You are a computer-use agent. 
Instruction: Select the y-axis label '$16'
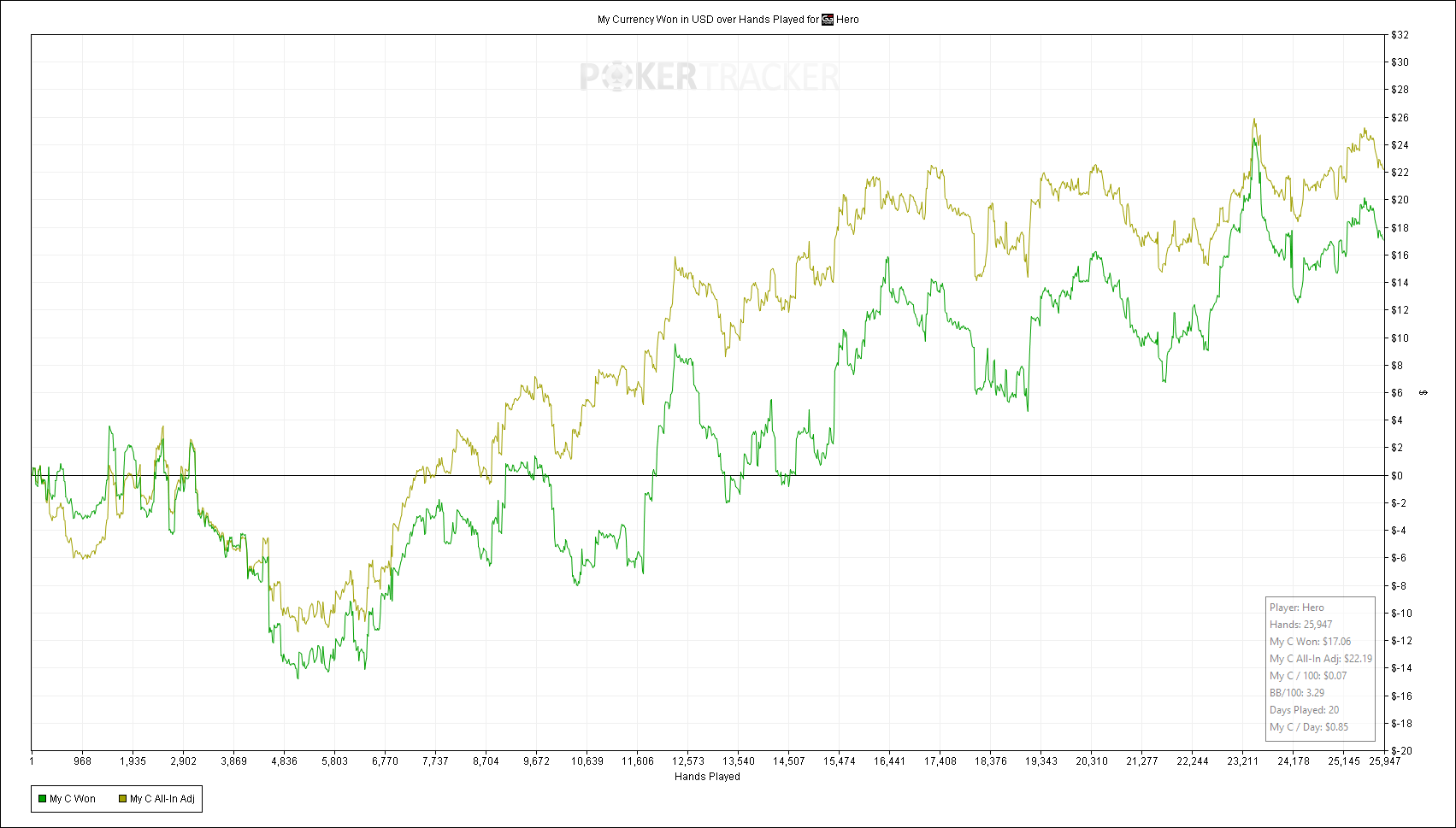1400,255
